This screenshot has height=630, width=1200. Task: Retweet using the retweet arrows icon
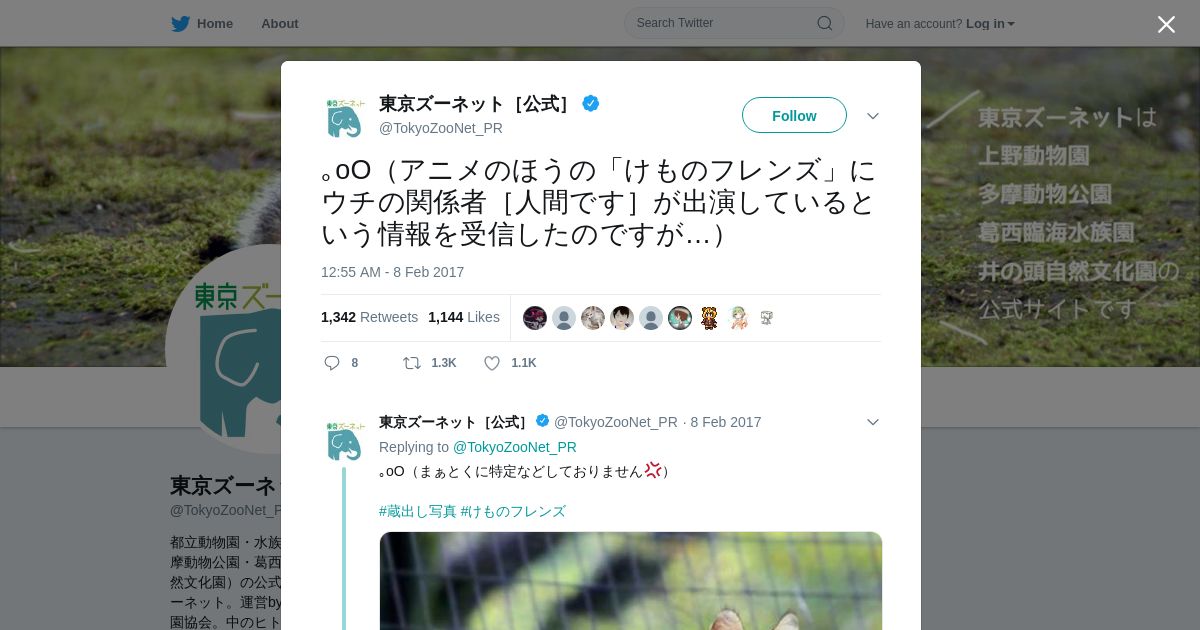pos(411,363)
